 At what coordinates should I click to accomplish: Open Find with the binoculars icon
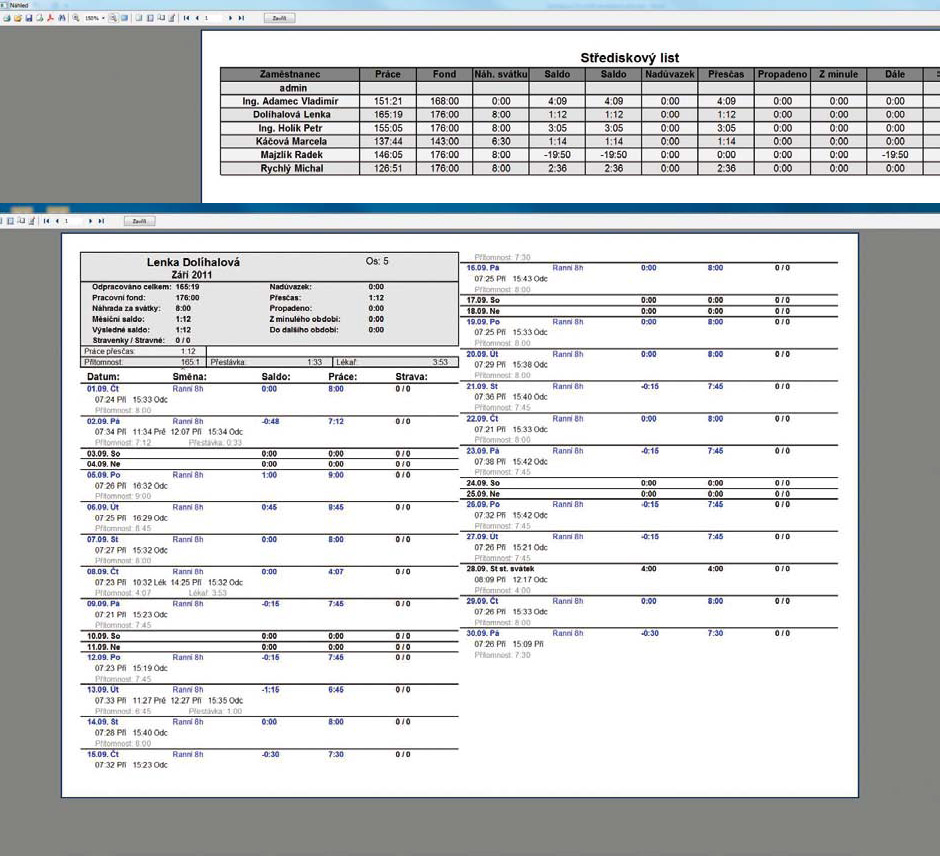tap(62, 18)
